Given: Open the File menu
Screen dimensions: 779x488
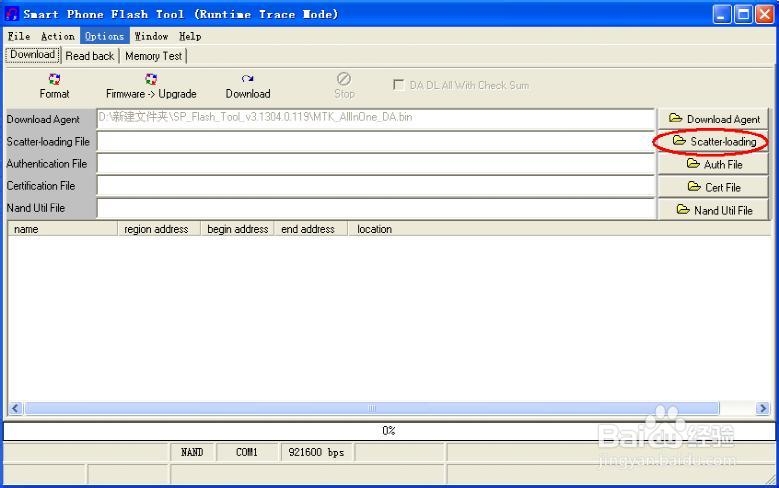Looking at the screenshot, I should coord(19,36).
